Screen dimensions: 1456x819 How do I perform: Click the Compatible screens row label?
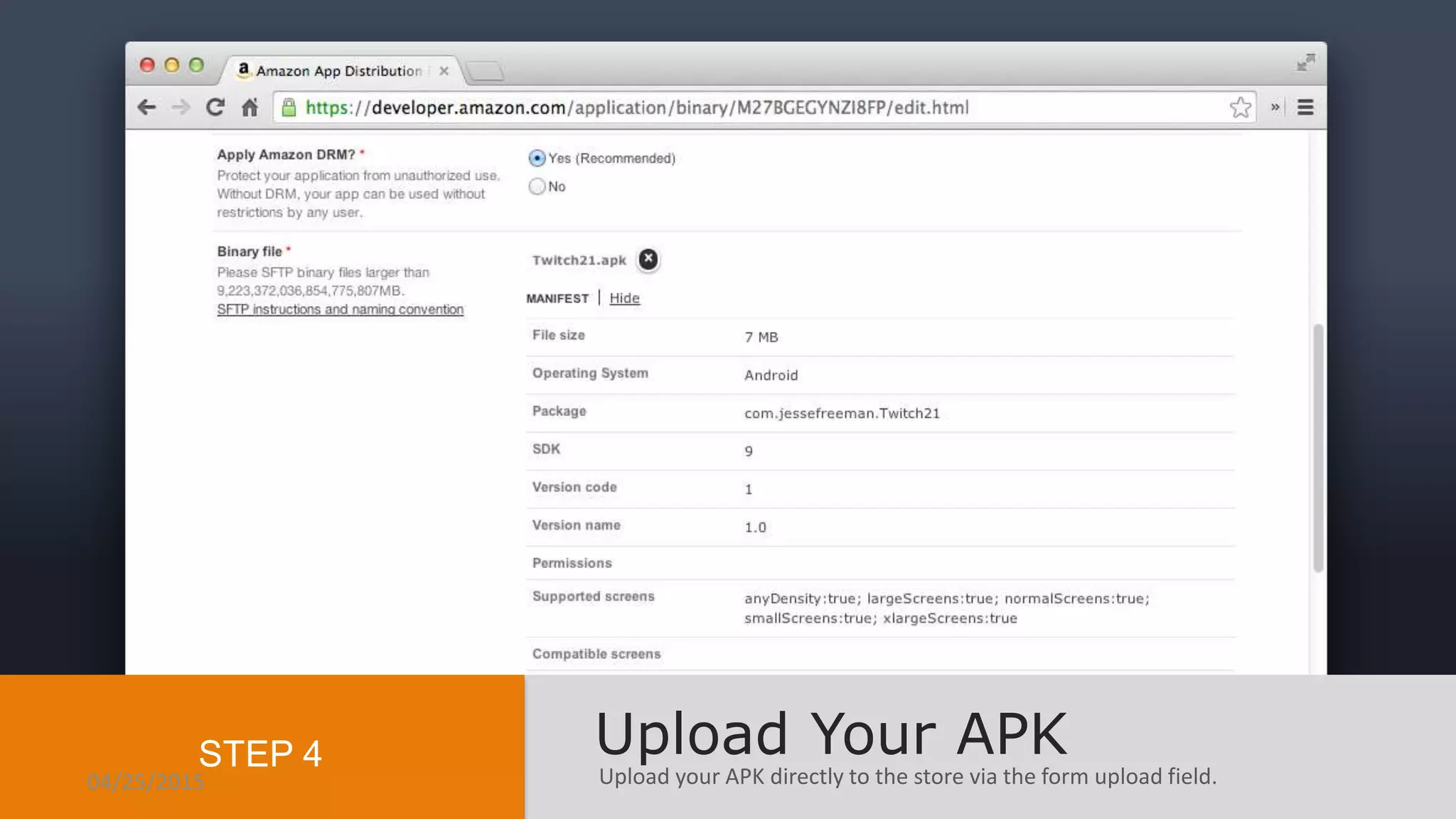point(596,654)
